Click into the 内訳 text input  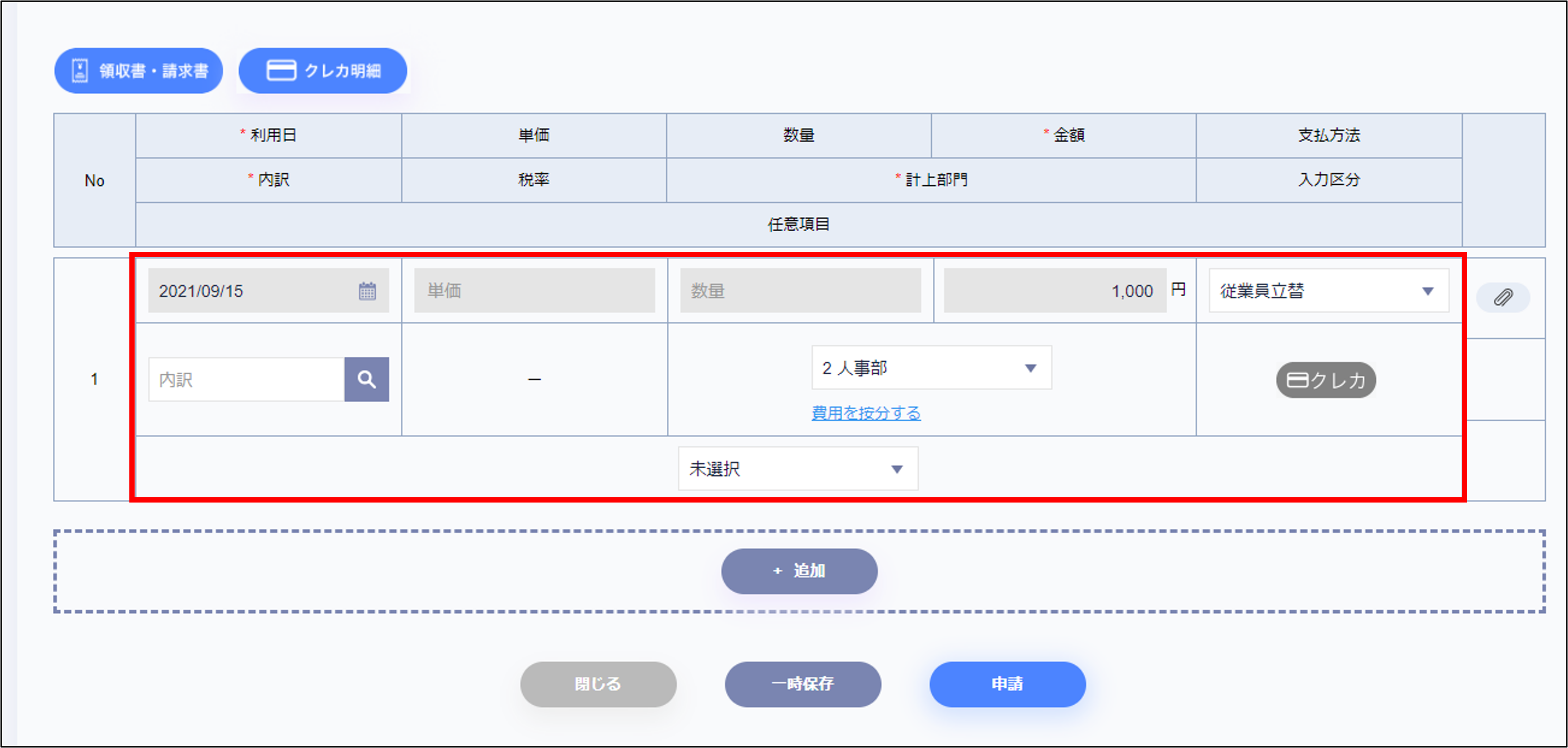point(246,379)
